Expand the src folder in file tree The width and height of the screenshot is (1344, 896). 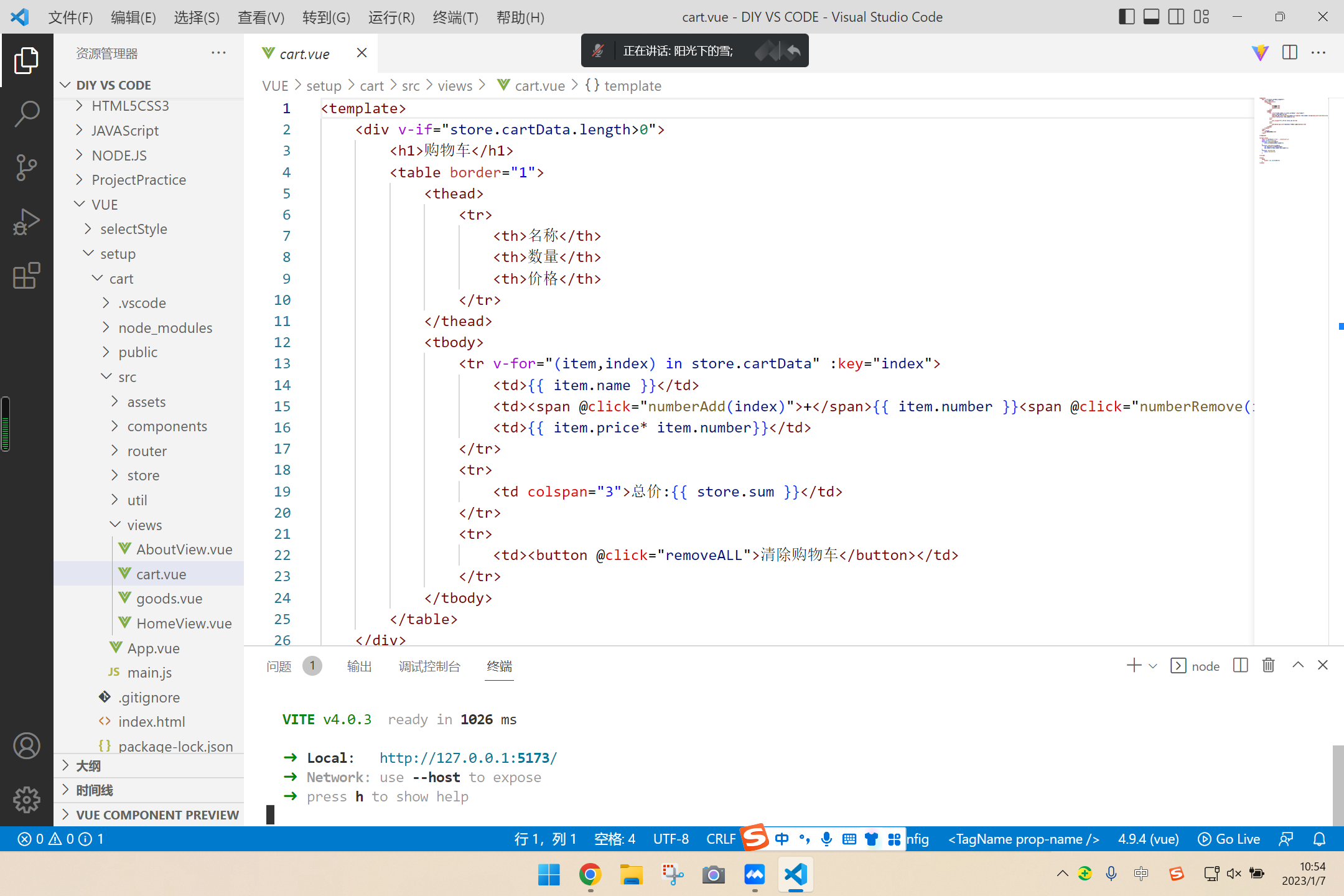click(x=128, y=377)
